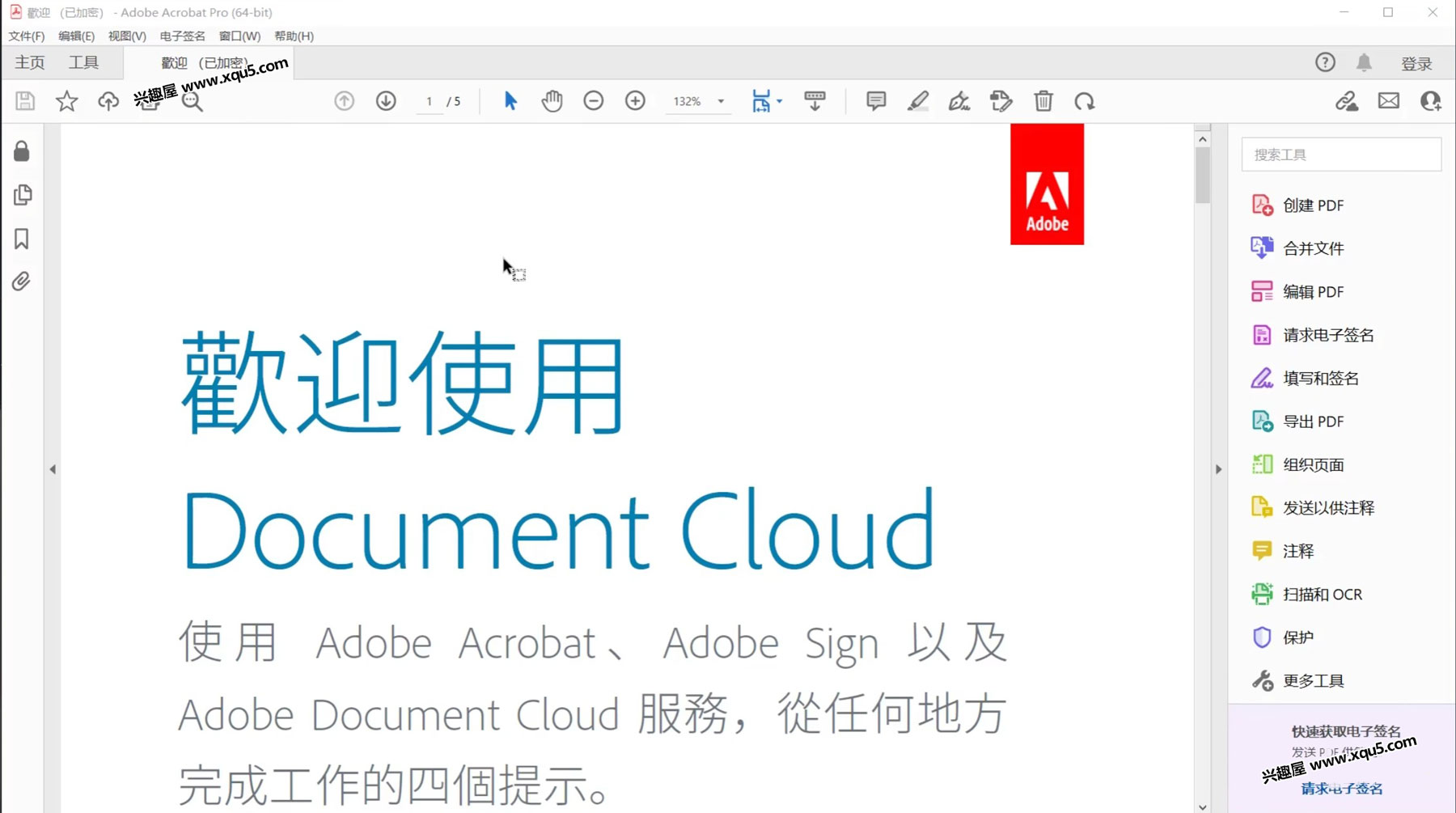
Task: Star this file as favorite
Action: [x=66, y=101]
